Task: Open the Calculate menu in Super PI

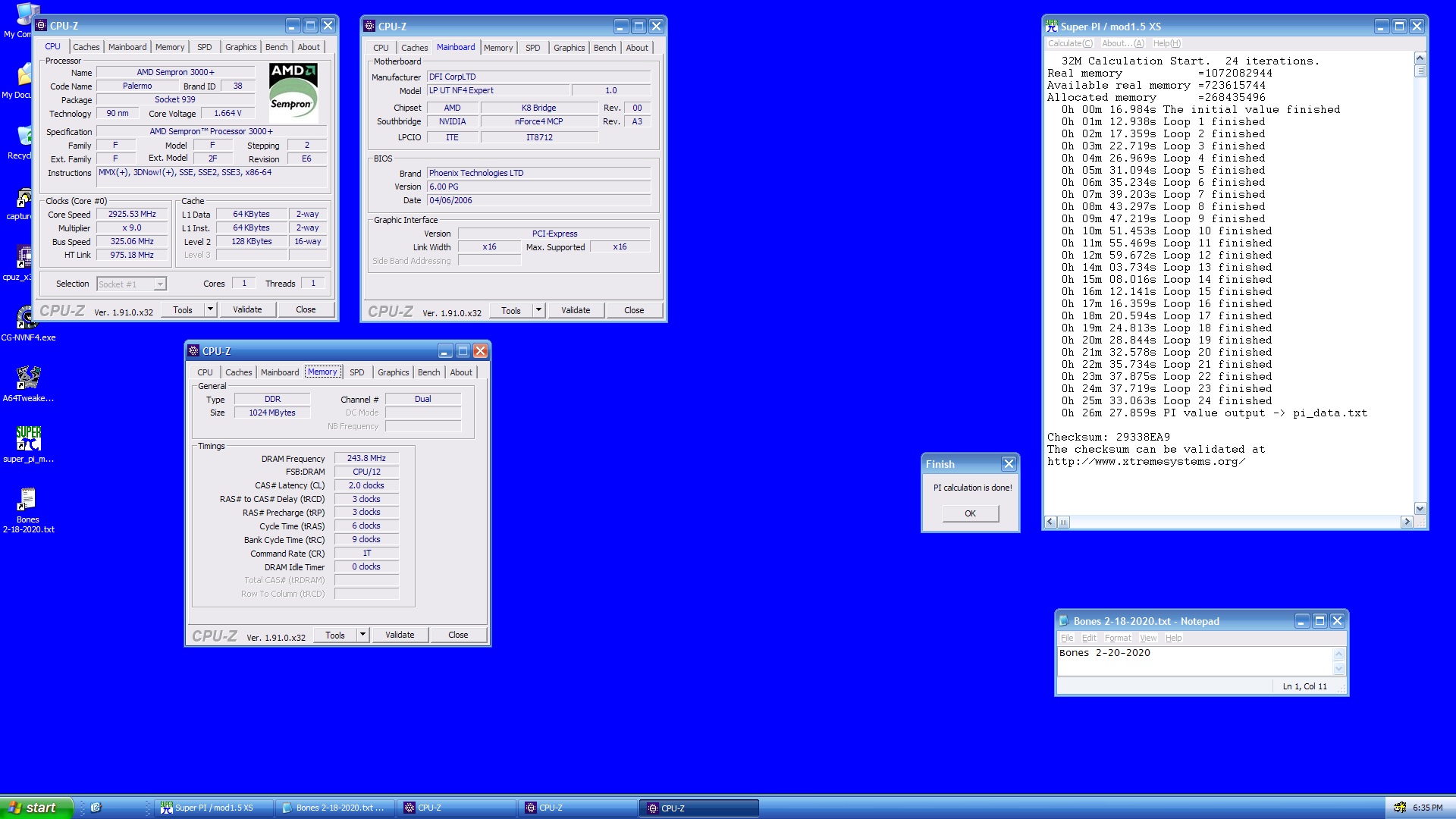Action: pyautogui.click(x=1071, y=43)
